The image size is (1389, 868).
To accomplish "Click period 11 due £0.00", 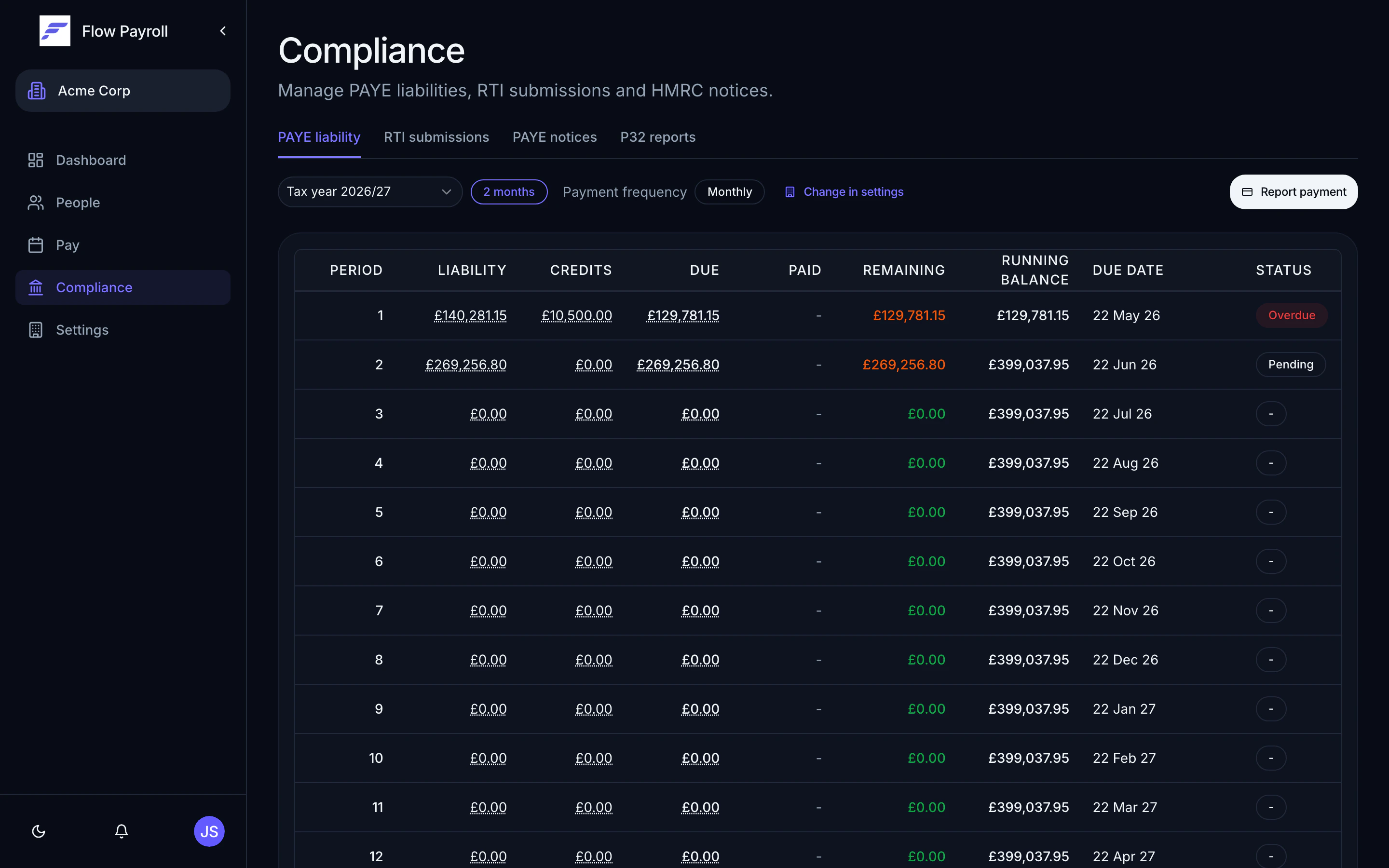I will tap(700, 807).
